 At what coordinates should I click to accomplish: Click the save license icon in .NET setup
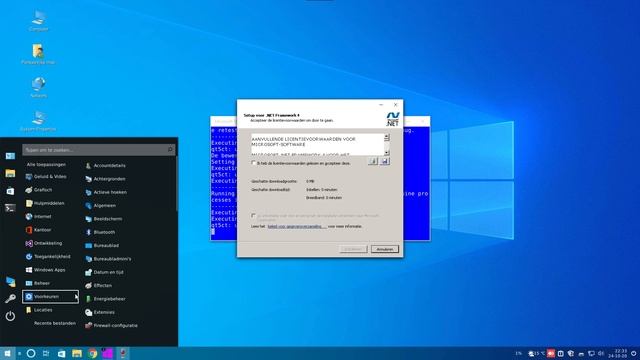(384, 162)
